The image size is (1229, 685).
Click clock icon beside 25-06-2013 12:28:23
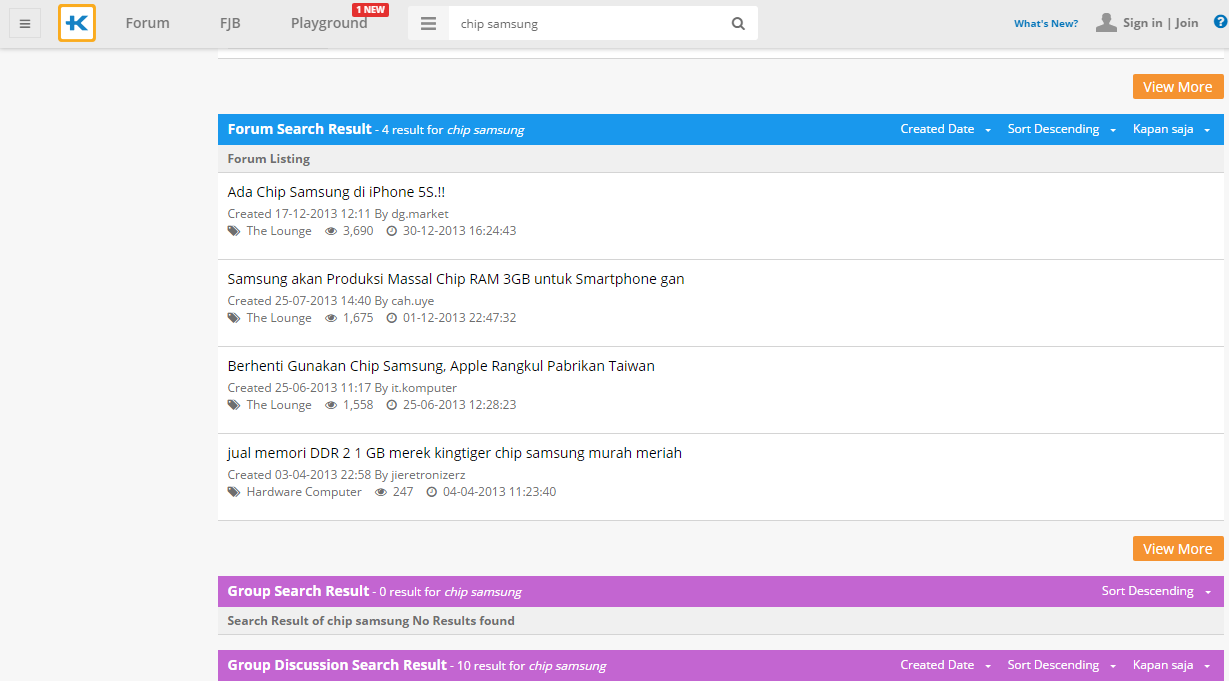392,405
